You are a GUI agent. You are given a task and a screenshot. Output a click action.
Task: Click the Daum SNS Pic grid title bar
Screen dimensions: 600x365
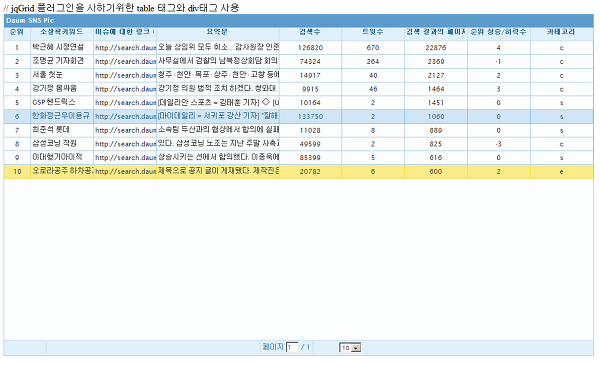coord(298,21)
